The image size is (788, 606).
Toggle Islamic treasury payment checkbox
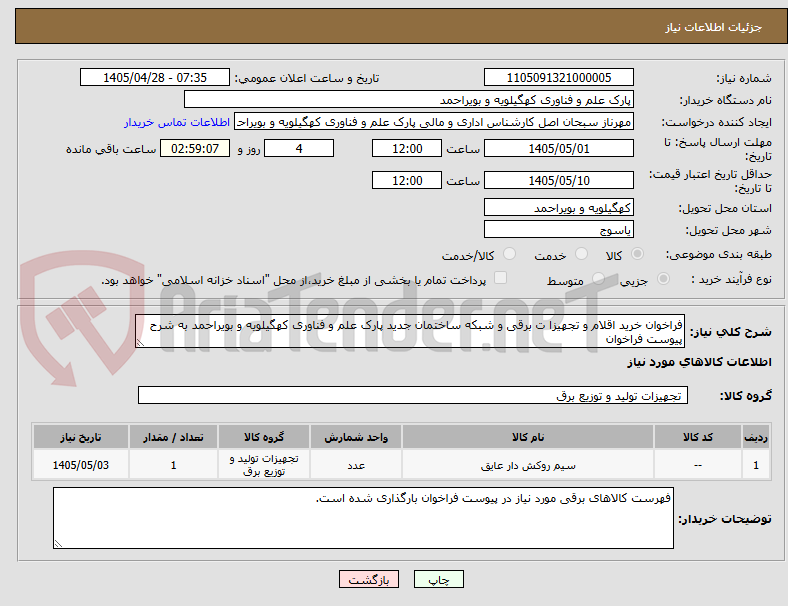pos(501,278)
